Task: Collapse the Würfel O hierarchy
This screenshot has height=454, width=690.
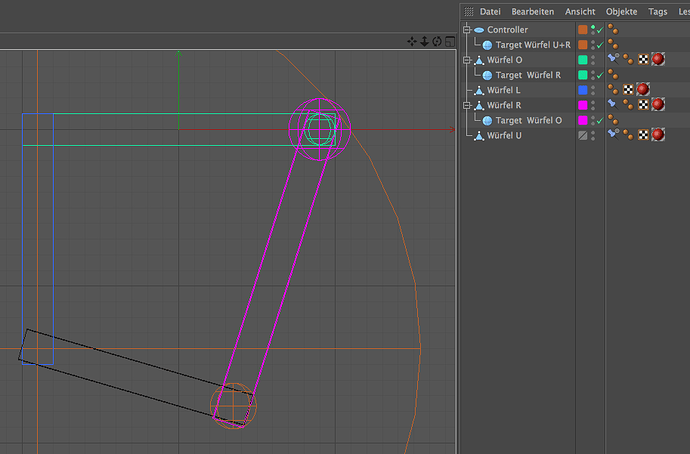Action: (x=467, y=60)
